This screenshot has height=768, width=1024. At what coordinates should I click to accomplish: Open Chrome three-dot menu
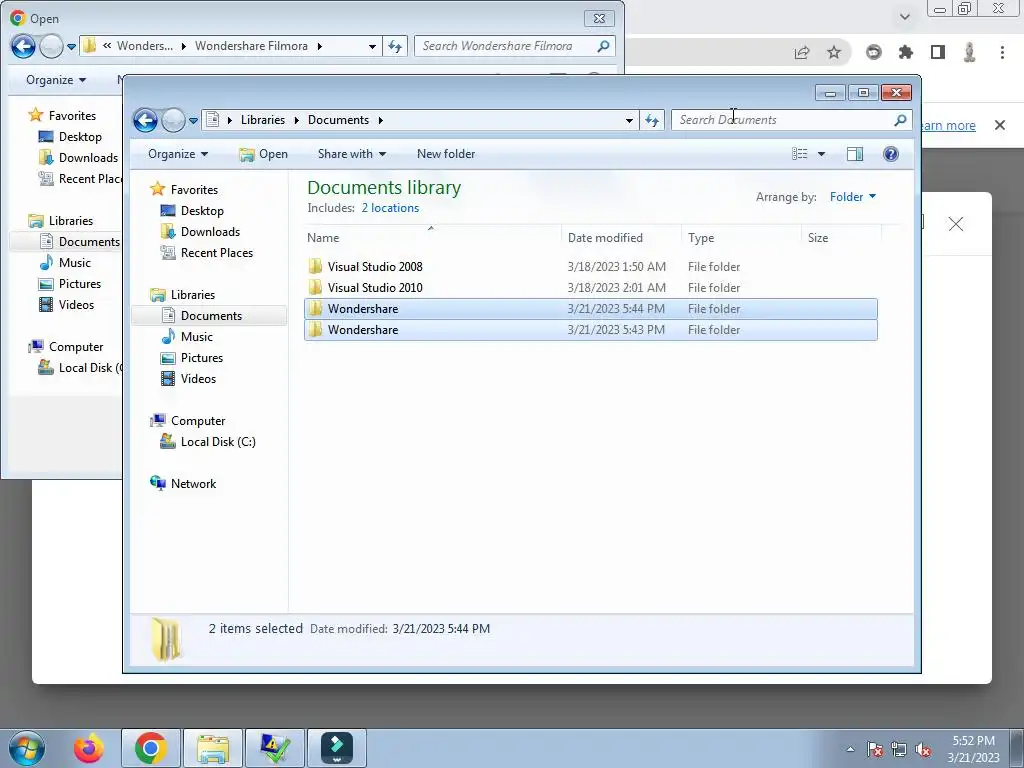click(x=1002, y=52)
